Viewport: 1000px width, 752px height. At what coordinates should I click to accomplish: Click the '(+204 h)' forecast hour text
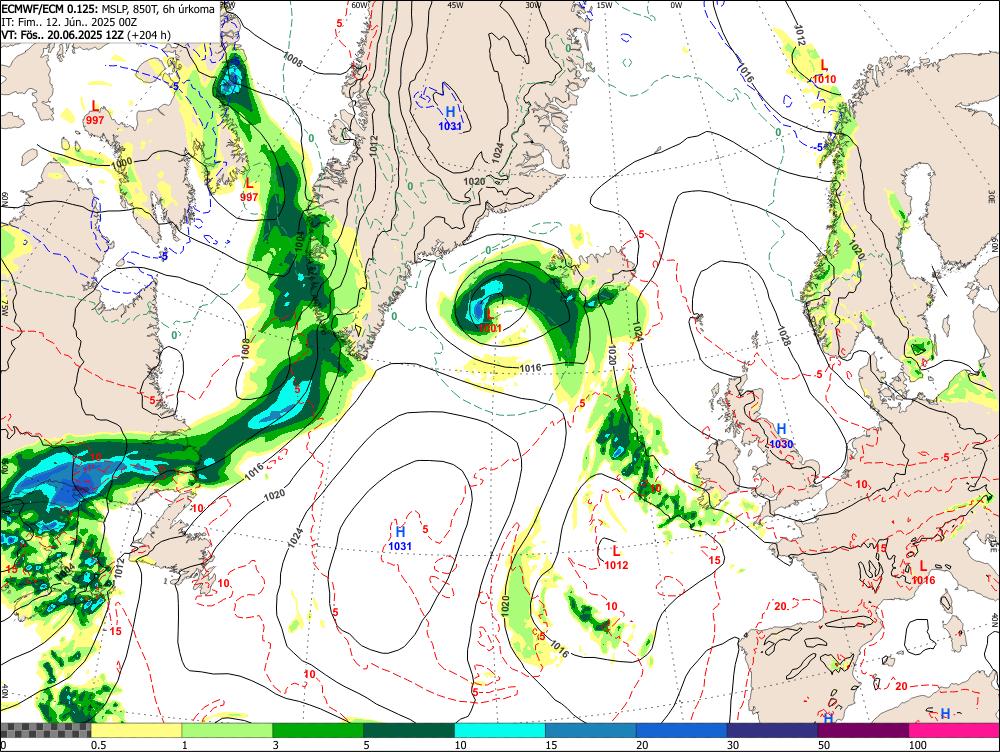pos(149,34)
